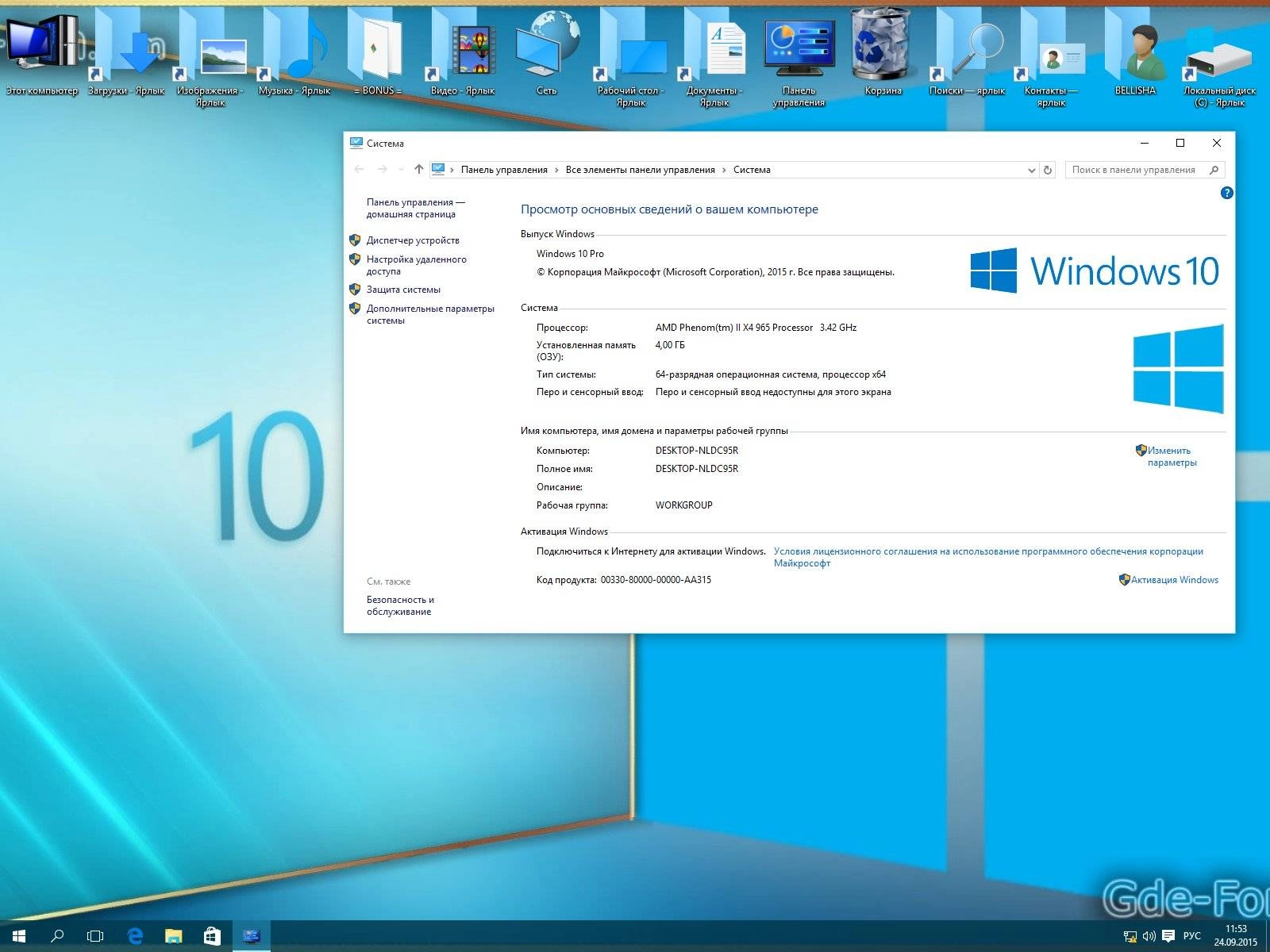Open 'Загрузки - Ярлык' desktop shortcut
Viewport: 1270px width, 952px height.
[x=126, y=52]
